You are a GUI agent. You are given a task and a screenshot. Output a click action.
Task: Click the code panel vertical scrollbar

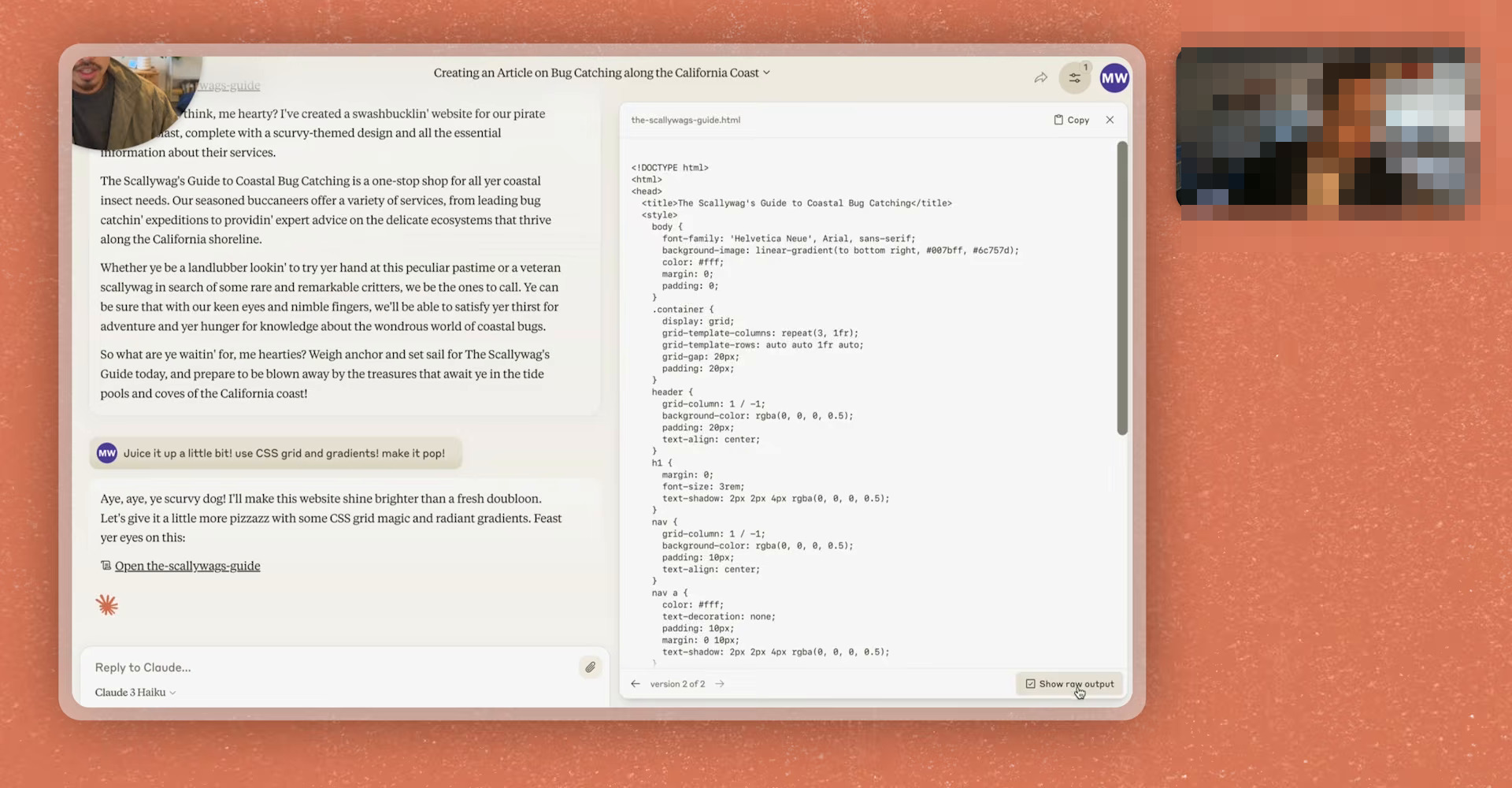click(x=1122, y=288)
